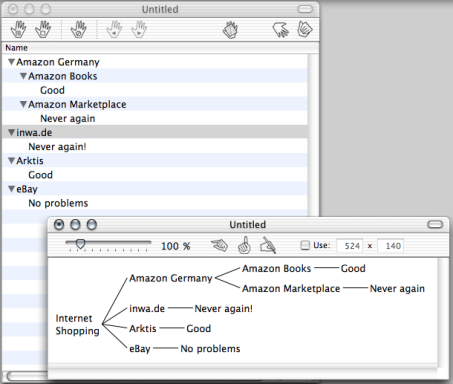Collapse the Amazon Germany outline item
The height and width of the screenshot is (384, 453).
click(12, 62)
